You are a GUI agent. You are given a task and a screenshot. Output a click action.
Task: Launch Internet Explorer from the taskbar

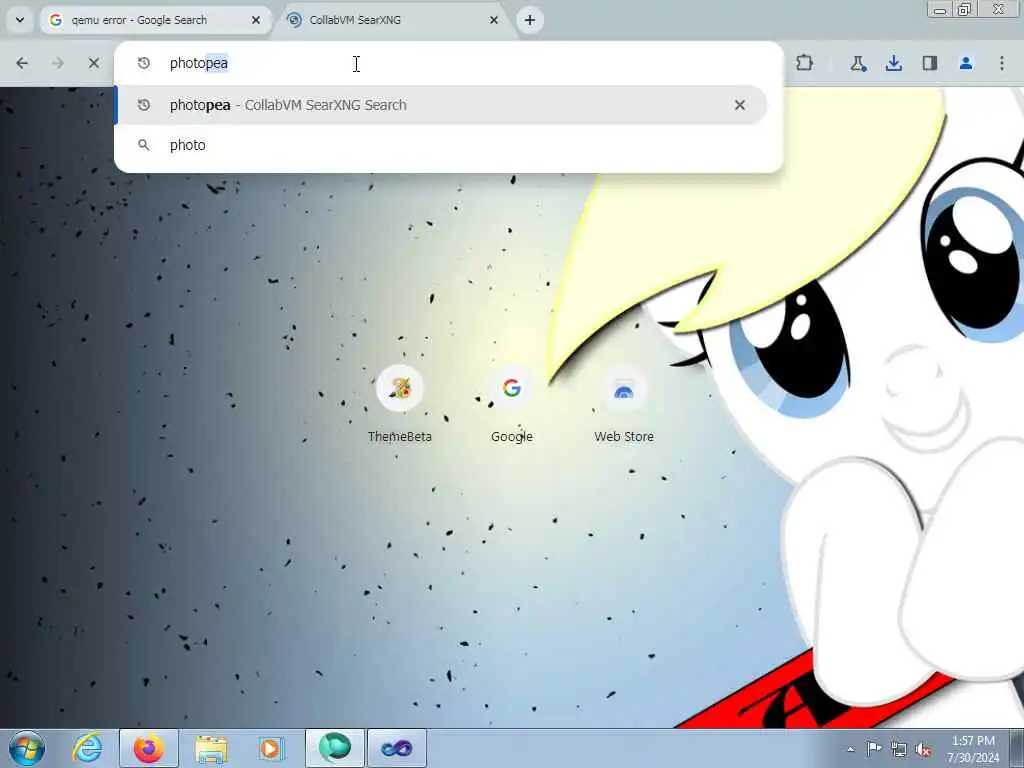(88, 748)
